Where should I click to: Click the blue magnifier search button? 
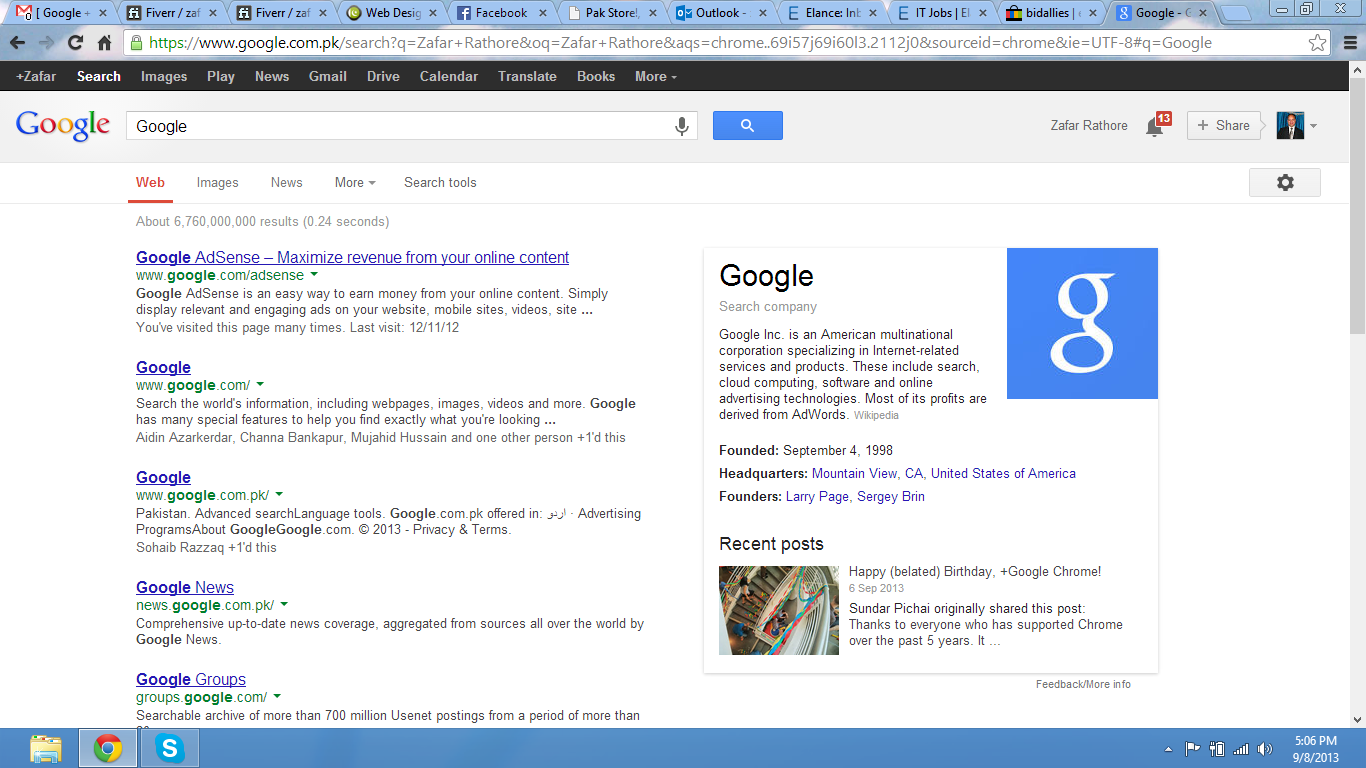point(747,126)
